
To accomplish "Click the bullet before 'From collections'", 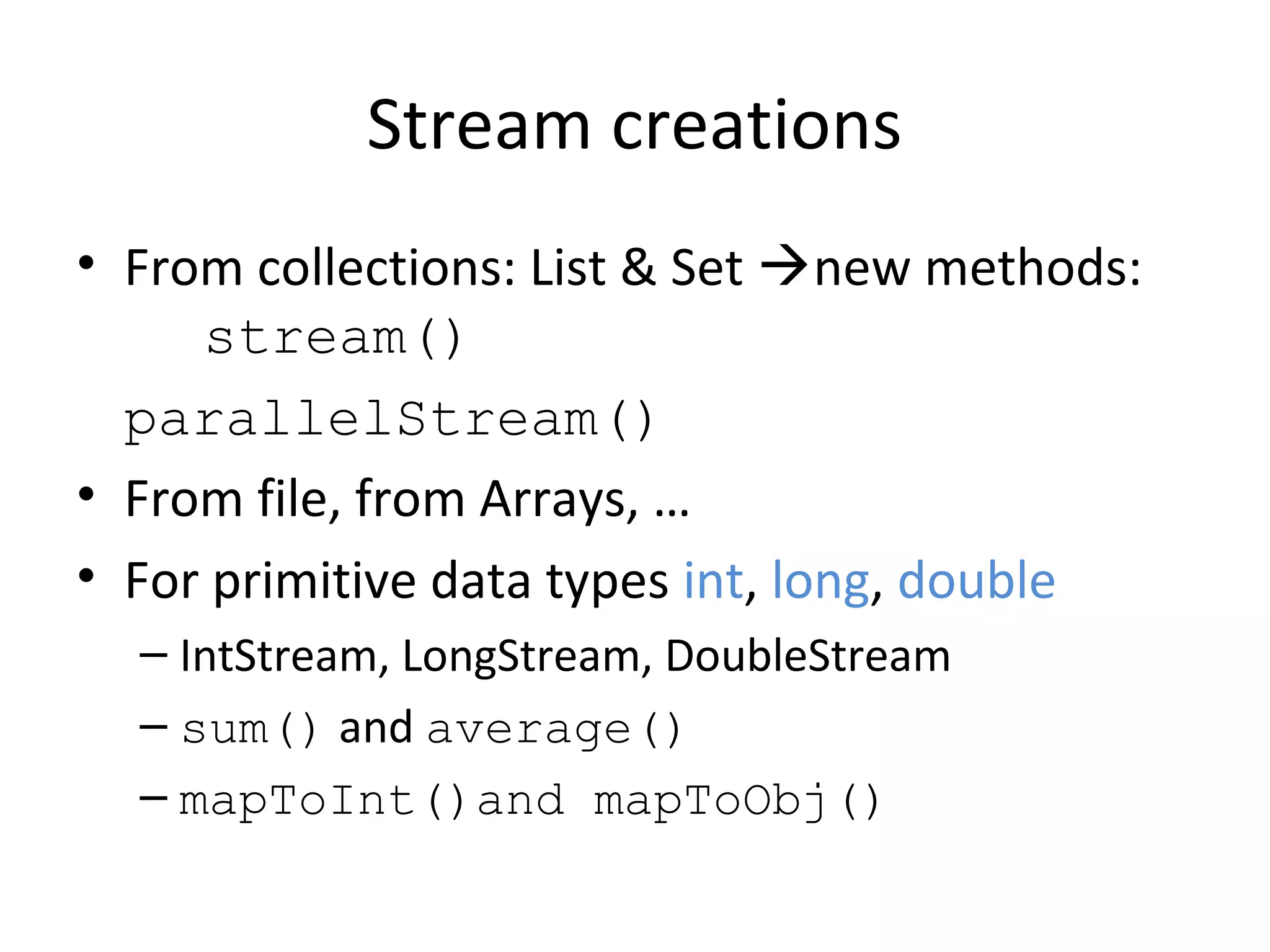I will click(x=86, y=263).
